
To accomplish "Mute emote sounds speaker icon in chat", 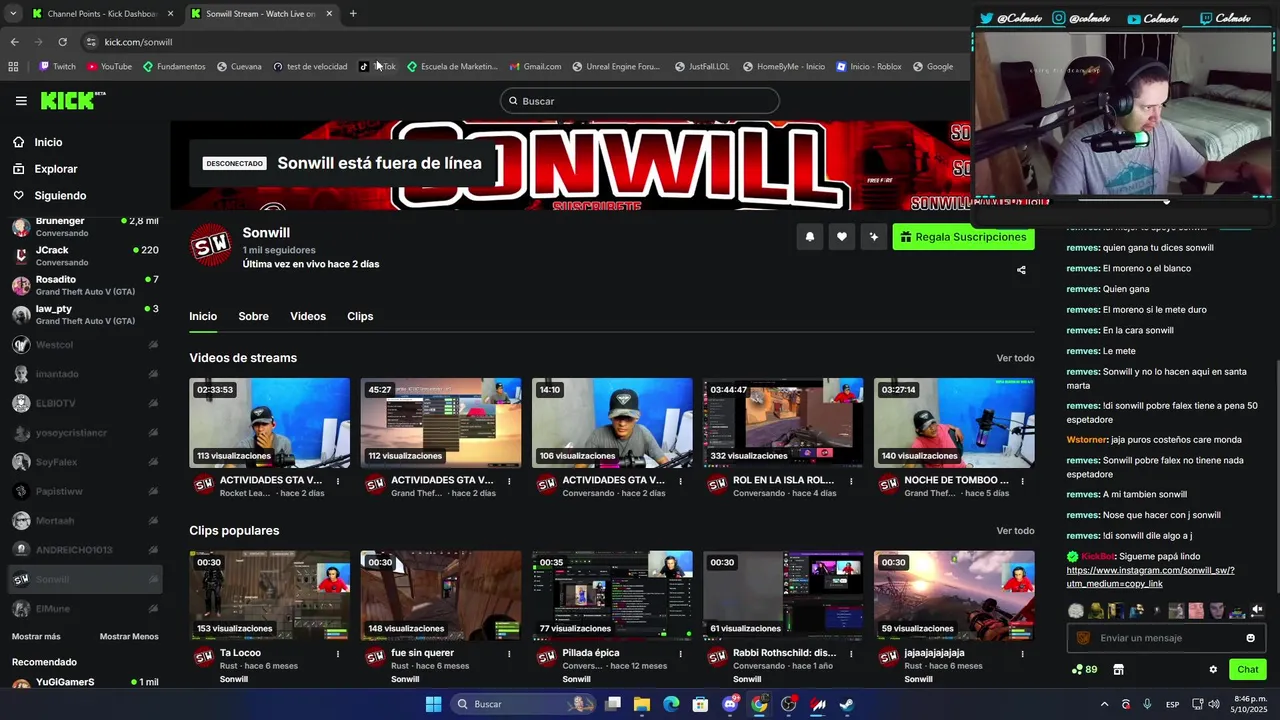I will (x=1257, y=610).
